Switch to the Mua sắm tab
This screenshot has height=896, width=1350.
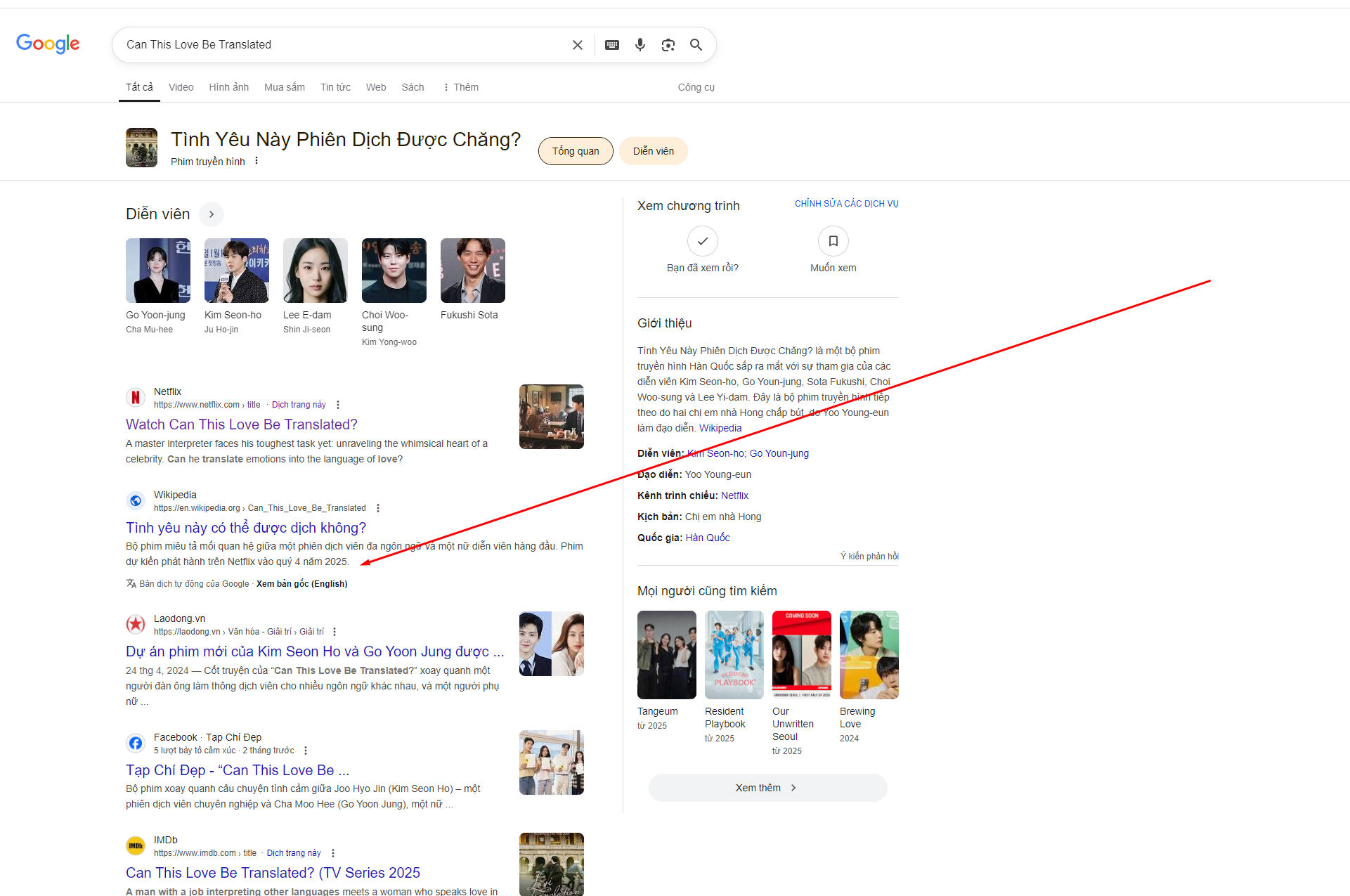click(x=285, y=87)
